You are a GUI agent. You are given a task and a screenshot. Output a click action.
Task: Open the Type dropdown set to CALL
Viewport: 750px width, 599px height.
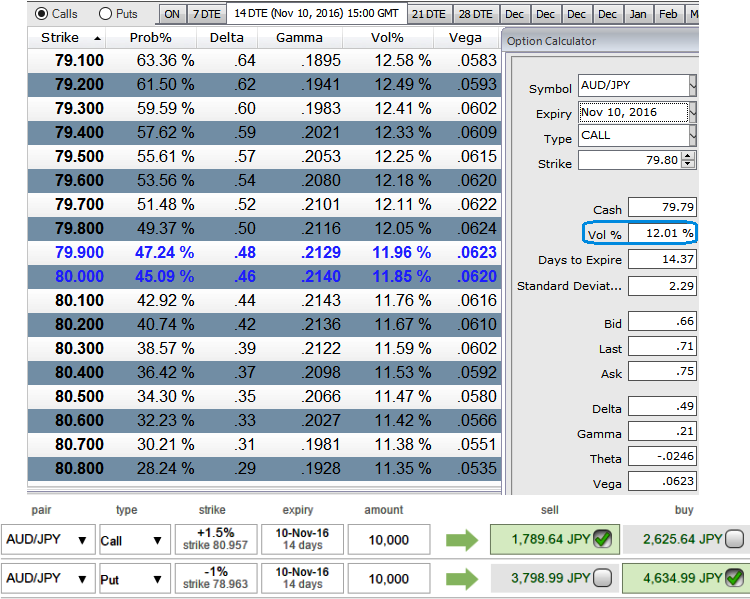[x=693, y=136]
